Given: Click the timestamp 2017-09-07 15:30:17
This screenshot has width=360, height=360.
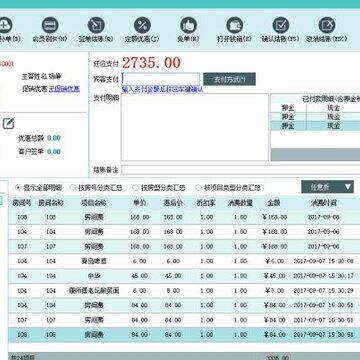Looking at the screenshot, I should point(323,276).
